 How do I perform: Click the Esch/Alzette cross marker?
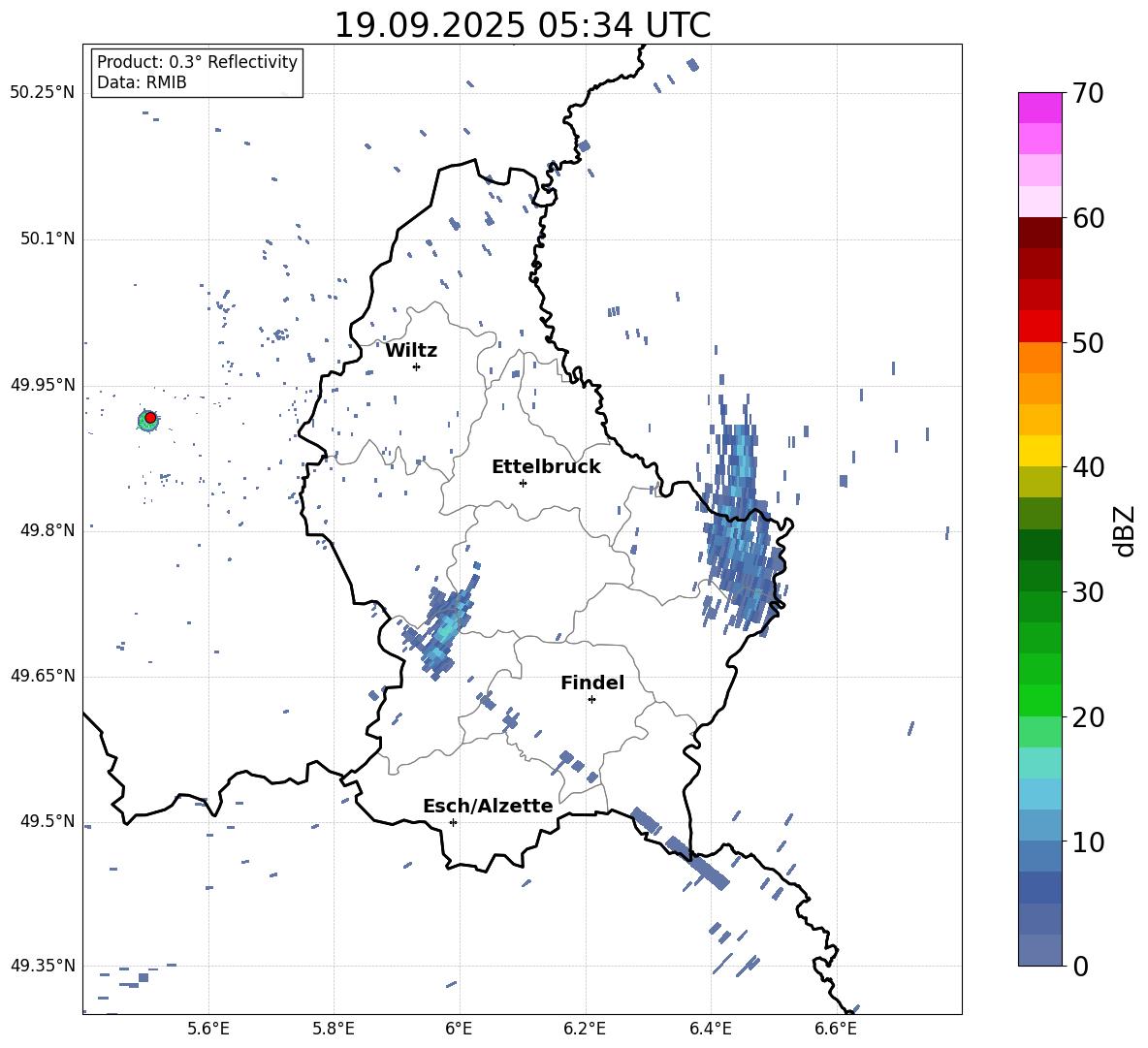point(453,822)
